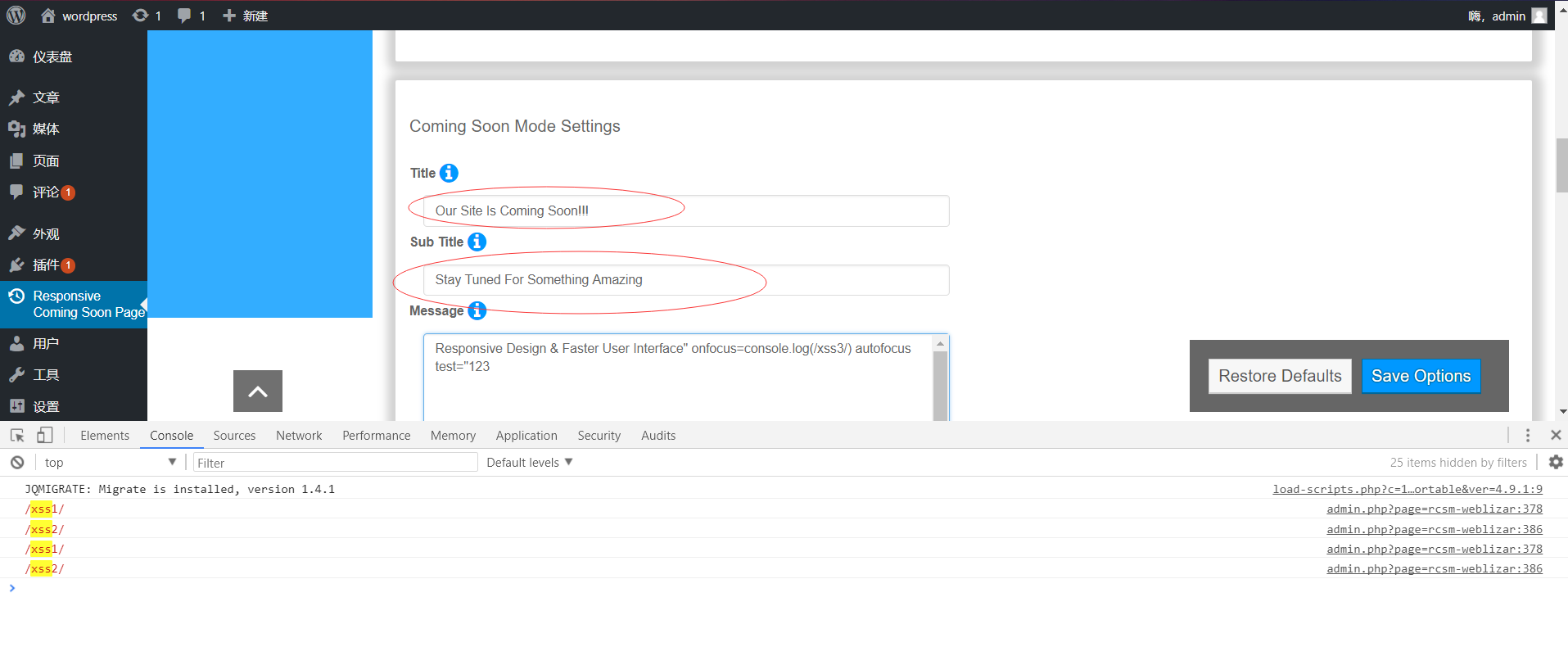Toggle the DevTools device toolbar
Viewport: 1568px width, 656px height.
point(45,436)
